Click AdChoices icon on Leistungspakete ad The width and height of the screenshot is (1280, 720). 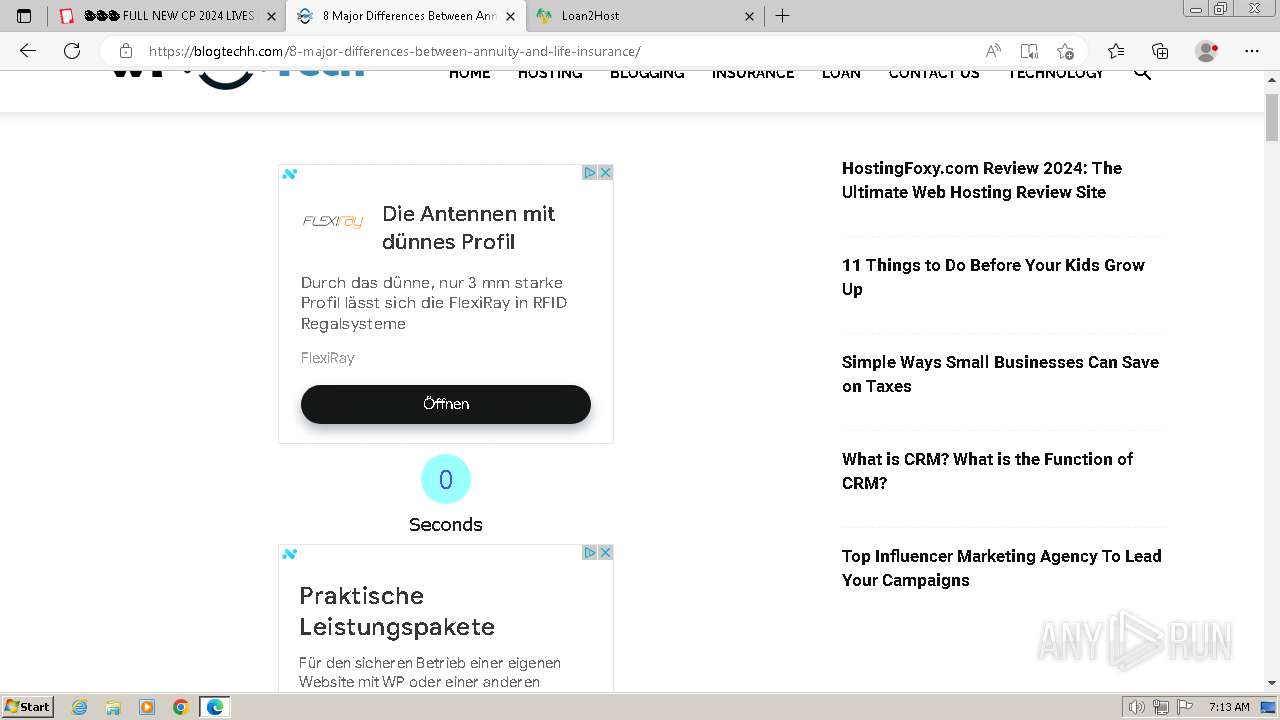[590, 552]
